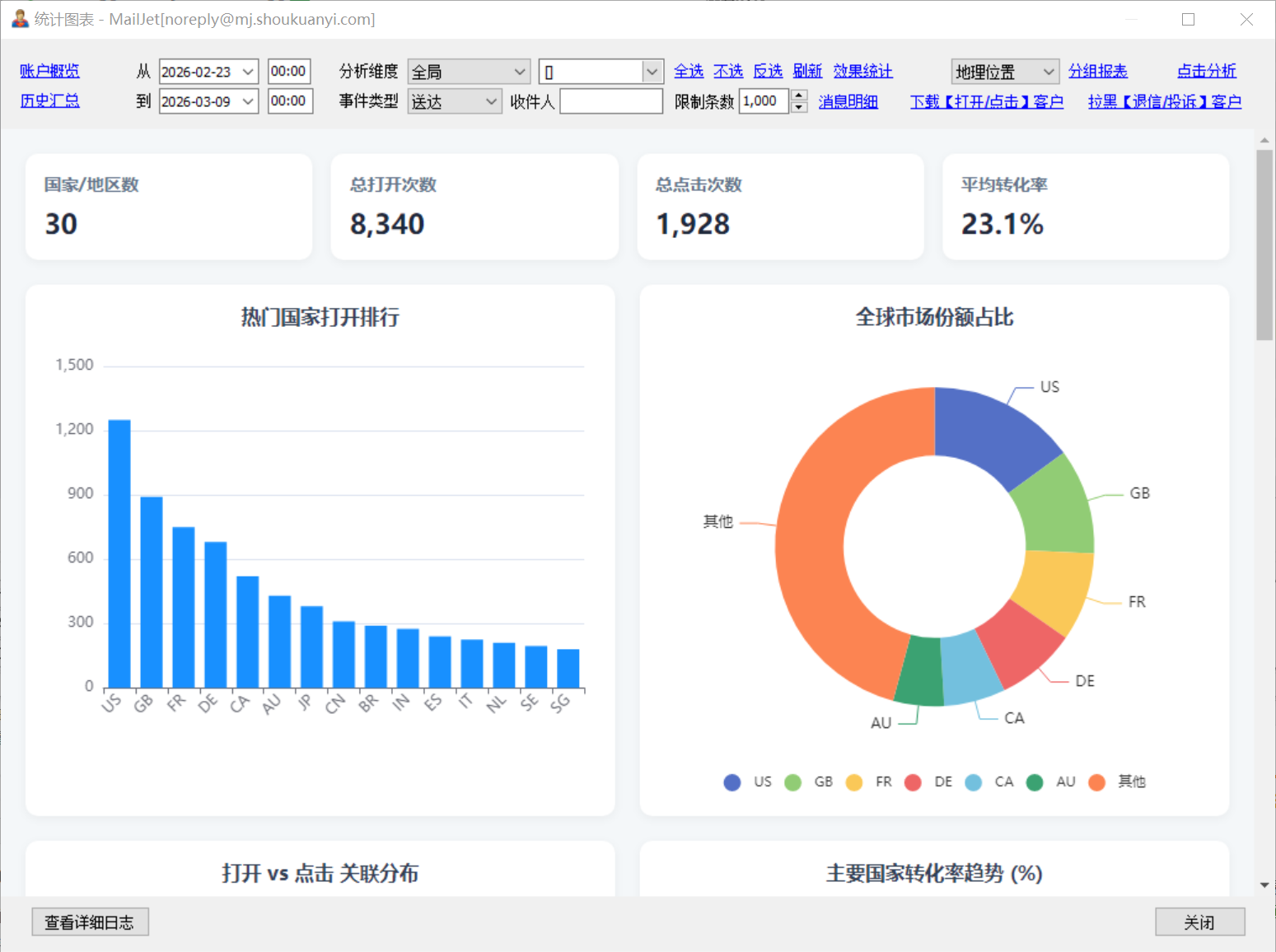This screenshot has height=952, width=1276.
Task: Increase 限制条数 with the up arrow
Action: 798,96
